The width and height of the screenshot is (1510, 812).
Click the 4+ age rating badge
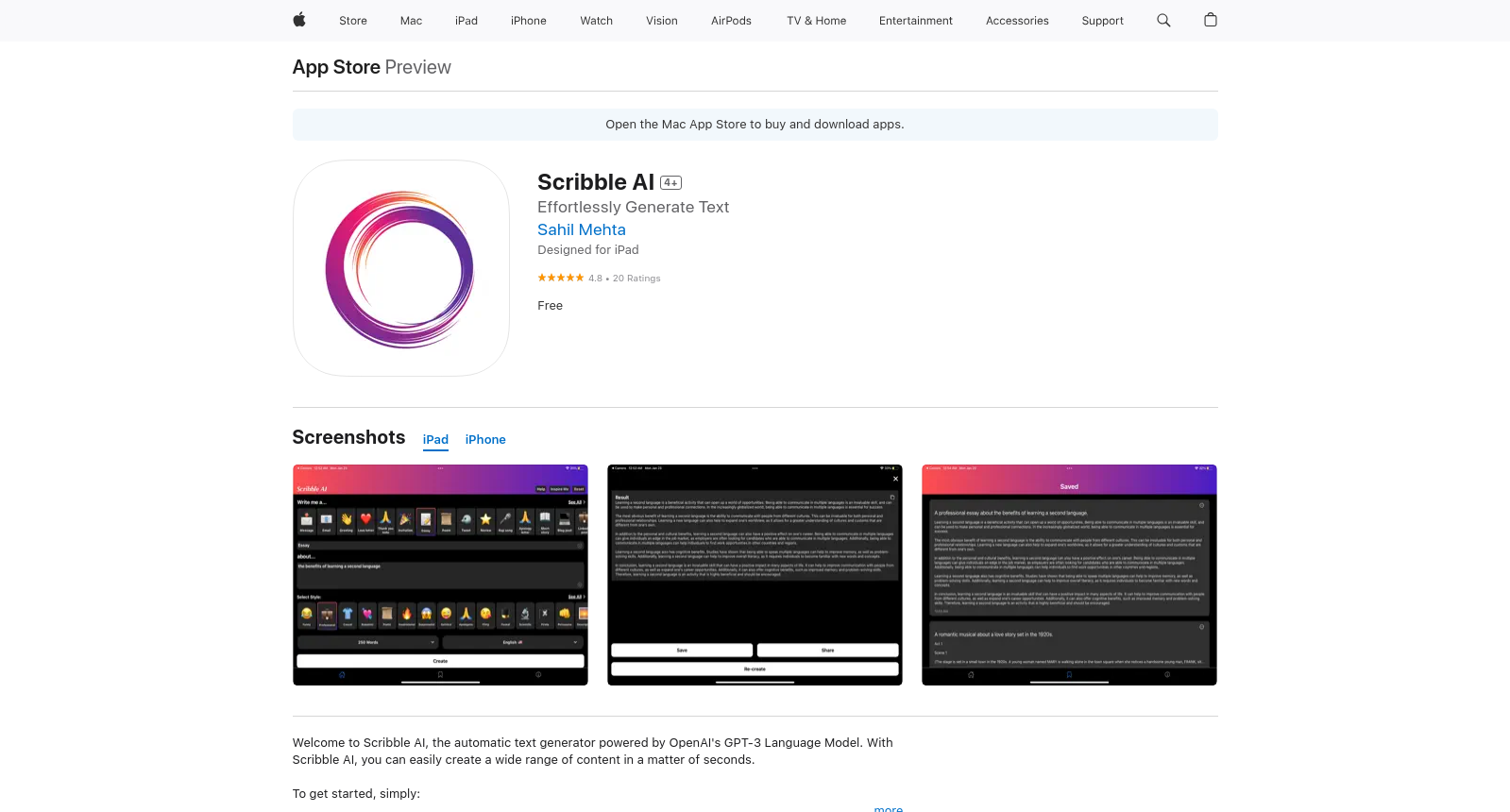point(670,183)
